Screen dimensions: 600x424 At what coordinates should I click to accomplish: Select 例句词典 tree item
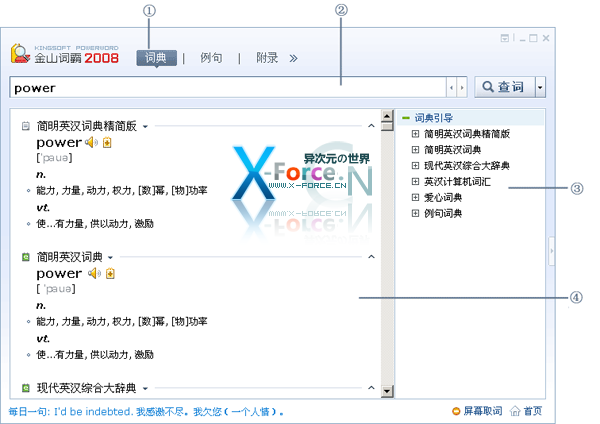point(443,213)
